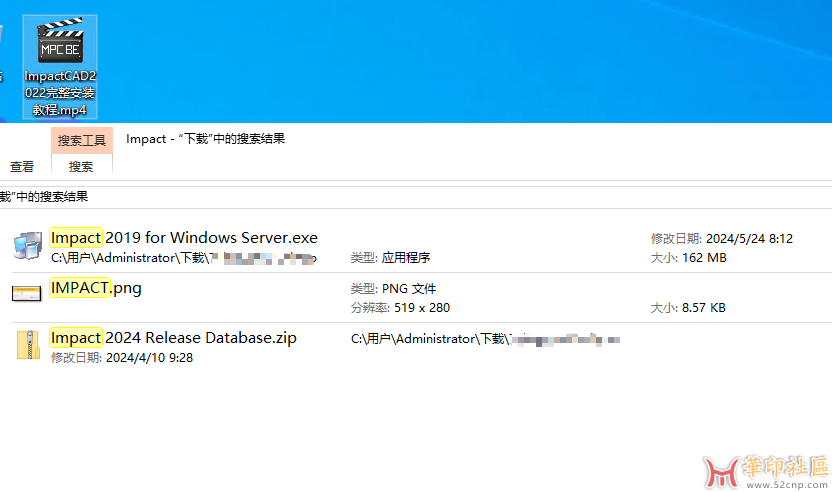The image size is (832, 492).
Task: Click the Impact 2024 zip archive icon
Action: [28, 346]
